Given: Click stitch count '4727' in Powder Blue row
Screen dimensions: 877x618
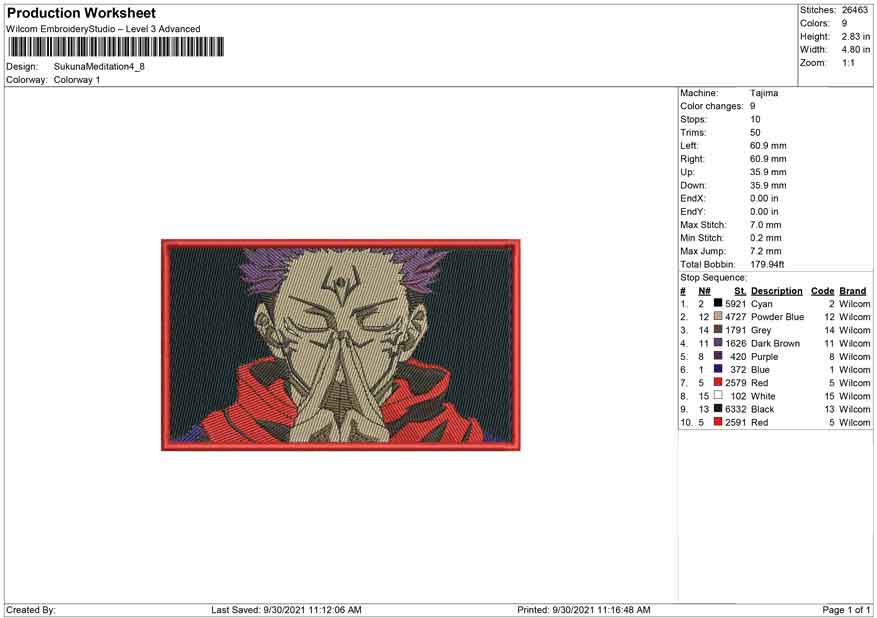Looking at the screenshot, I should click(x=735, y=317).
